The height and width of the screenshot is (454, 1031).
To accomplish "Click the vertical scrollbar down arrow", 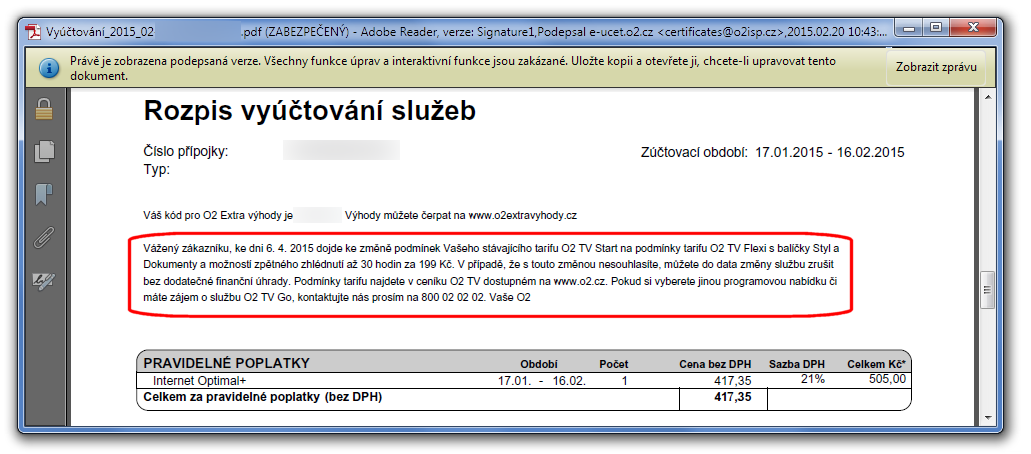I will click(x=987, y=418).
